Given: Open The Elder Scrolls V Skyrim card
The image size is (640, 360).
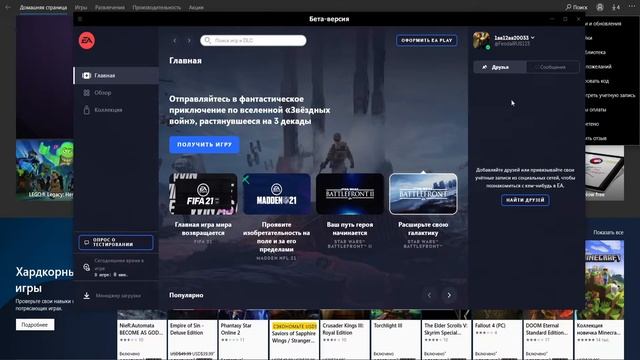Looking at the screenshot, I should [x=446, y=335].
